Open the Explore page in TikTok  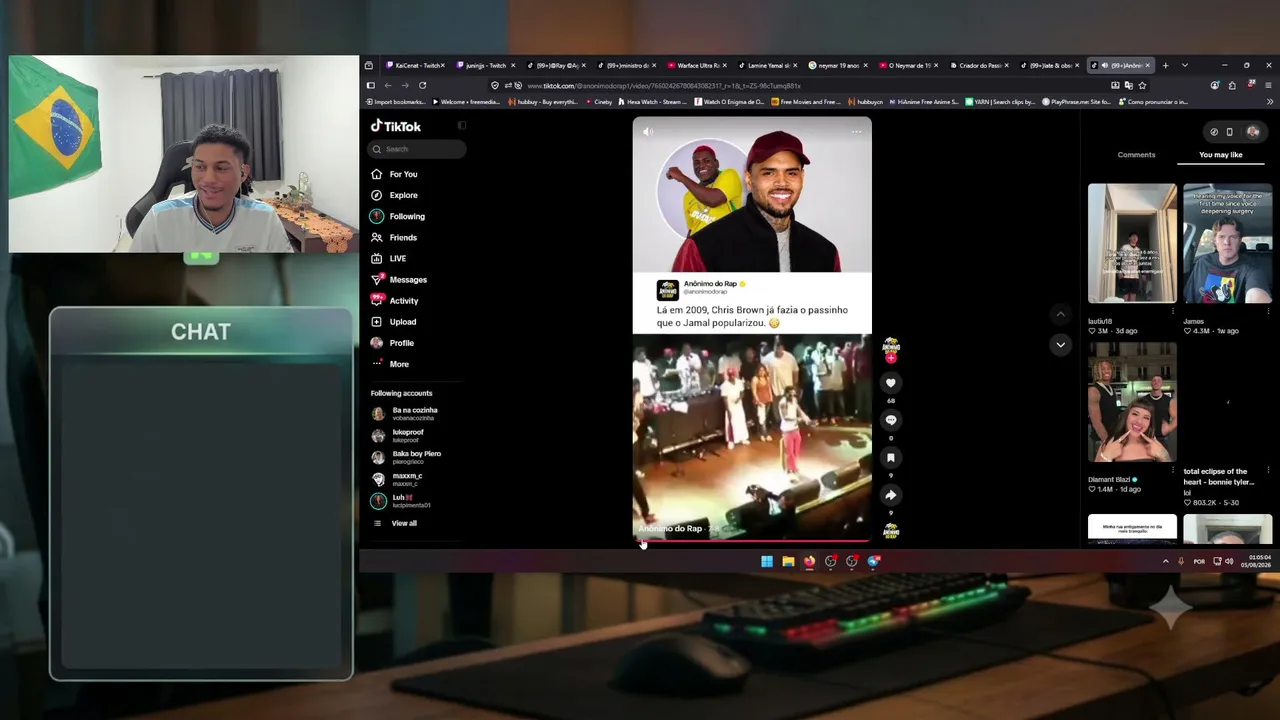point(394,195)
